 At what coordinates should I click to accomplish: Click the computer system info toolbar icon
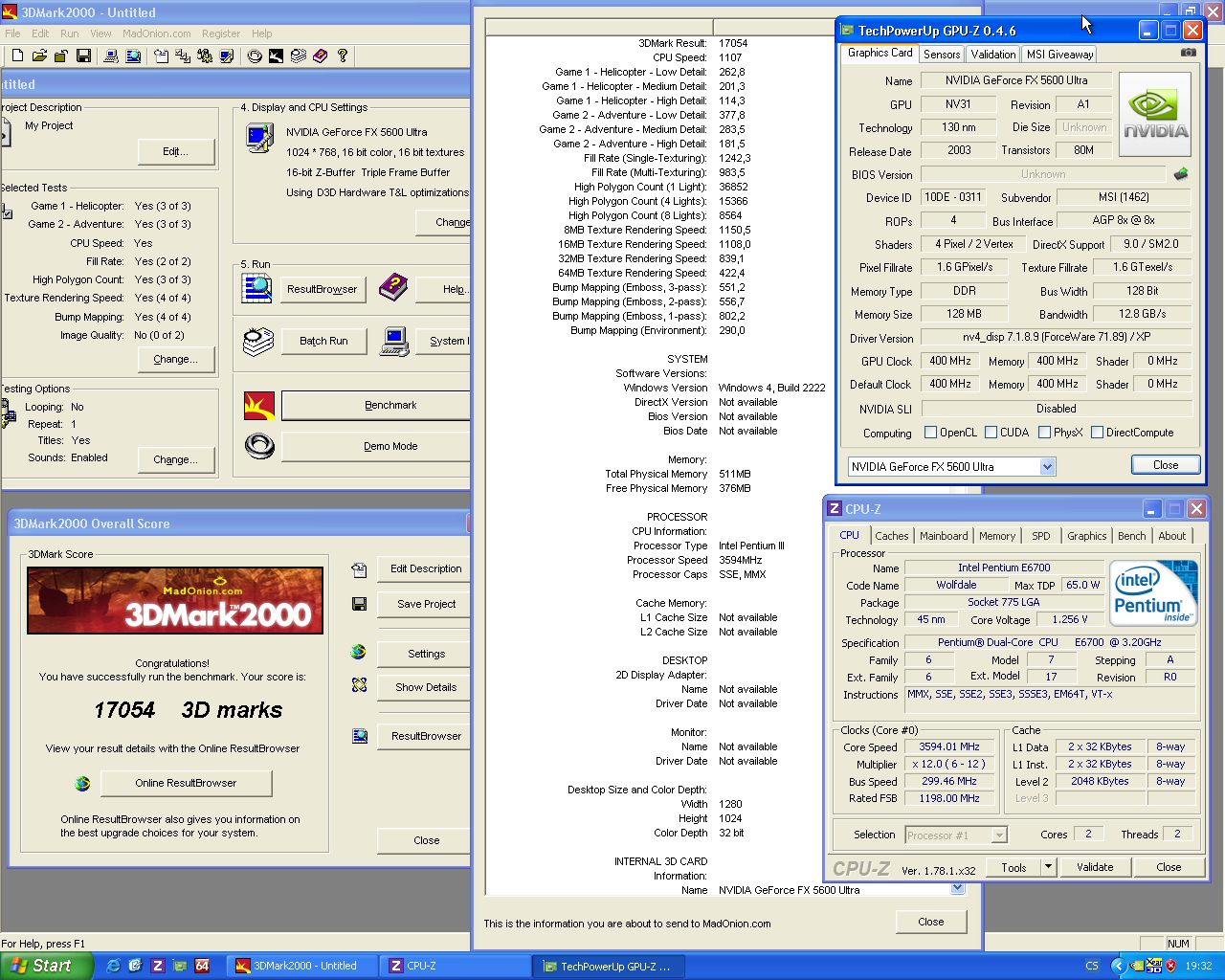point(112,56)
